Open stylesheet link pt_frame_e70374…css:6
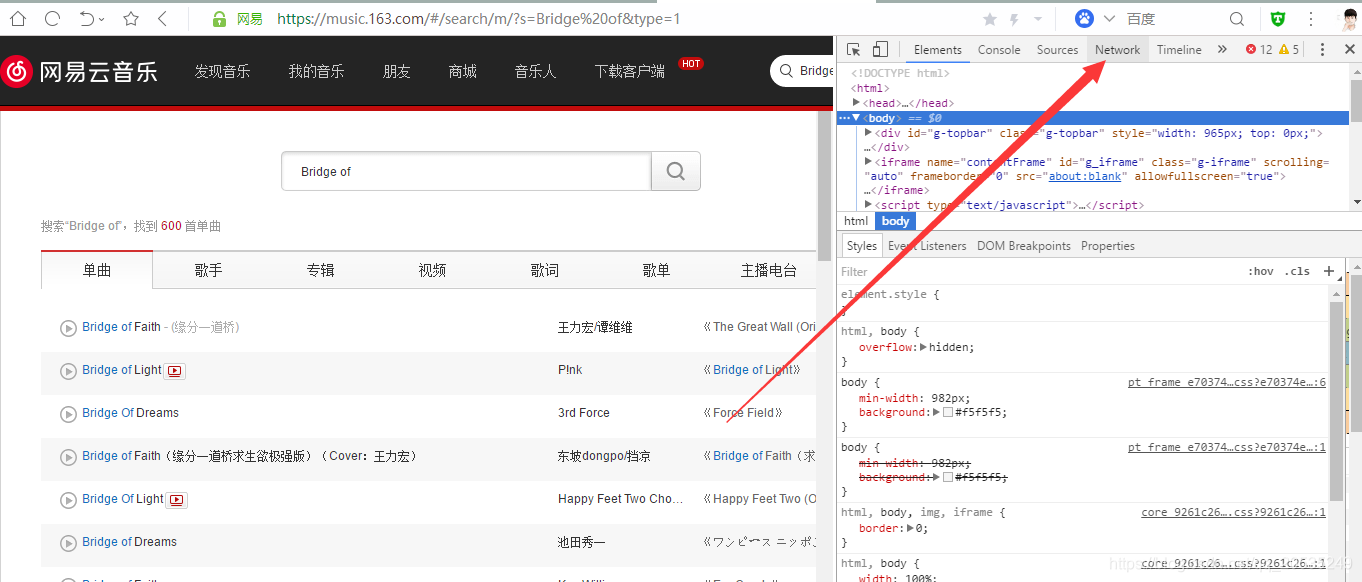 (x=1227, y=382)
